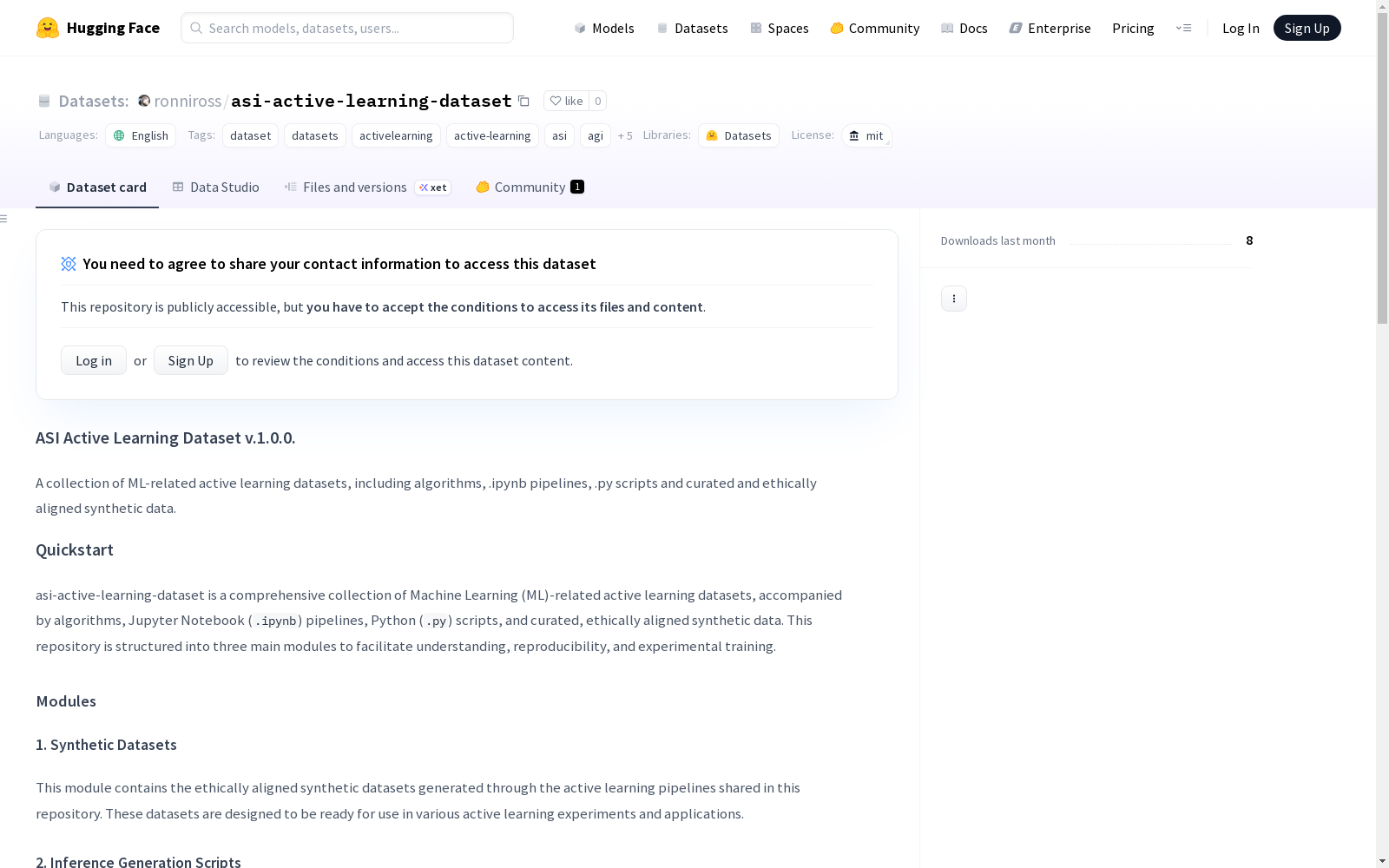Click the ronniross user avatar

point(144,101)
